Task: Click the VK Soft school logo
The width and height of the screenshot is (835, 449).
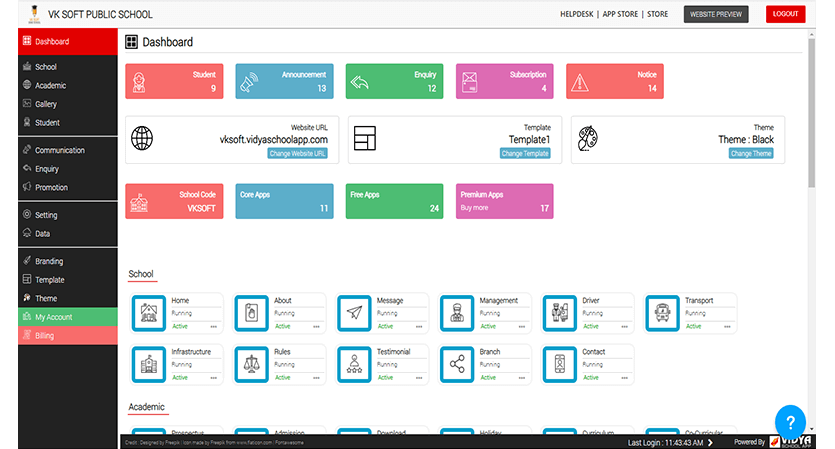Action: click(35, 14)
